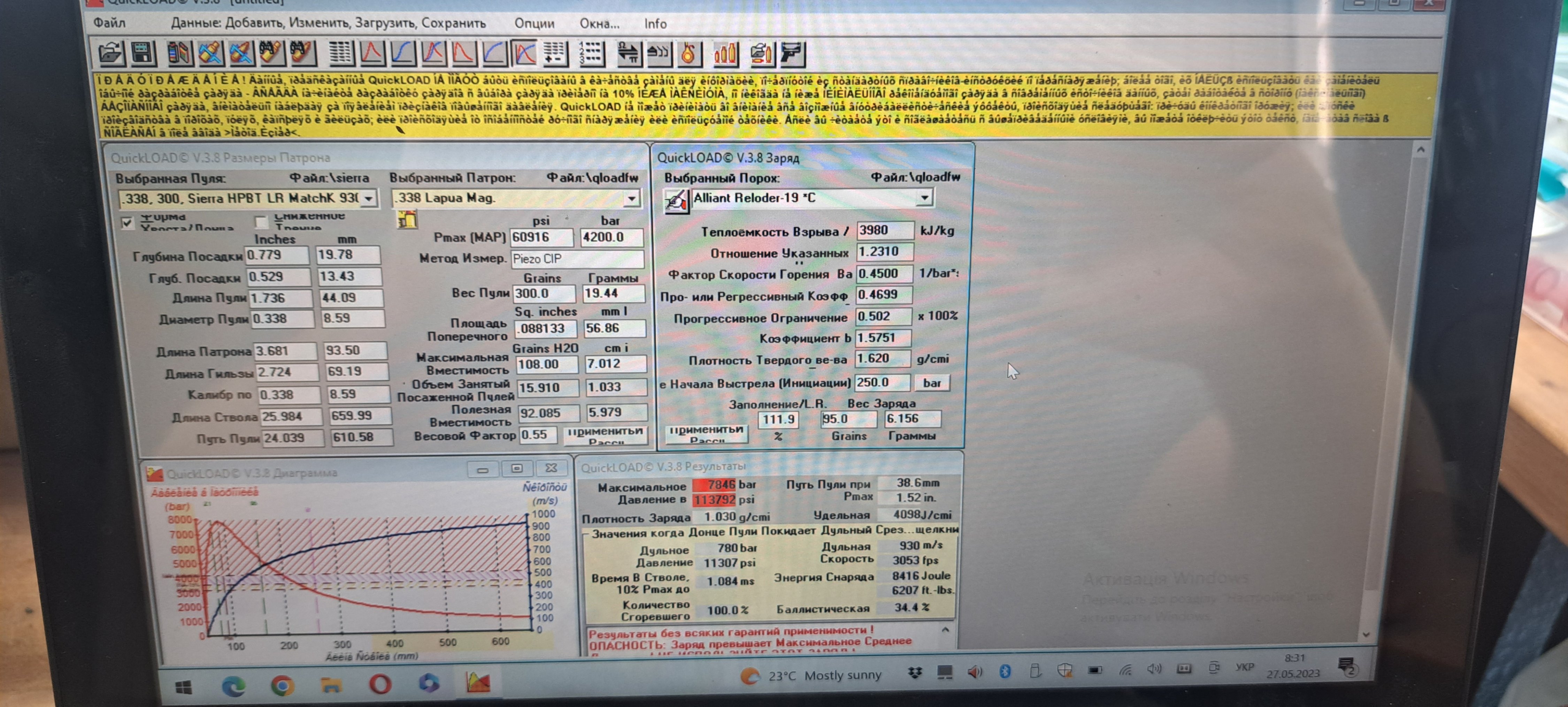Click the Pmax bar field 4200.0
The width and height of the screenshot is (1568, 707).
612,237
